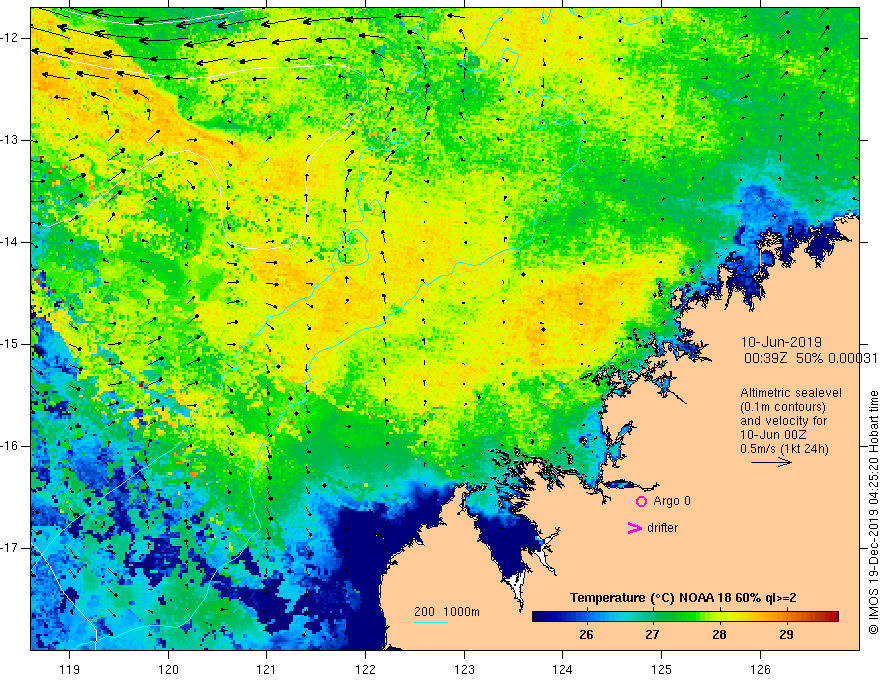Click the '0.5m/s (1kt 24h)' scale label
This screenshot has width=880, height=680.
(784, 449)
